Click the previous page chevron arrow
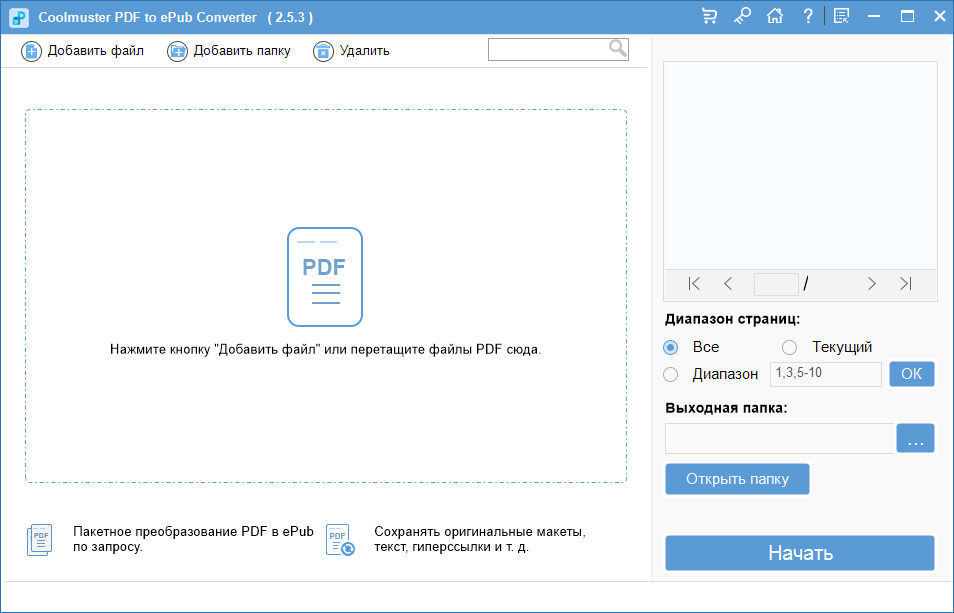This screenshot has height=613, width=954. point(728,284)
